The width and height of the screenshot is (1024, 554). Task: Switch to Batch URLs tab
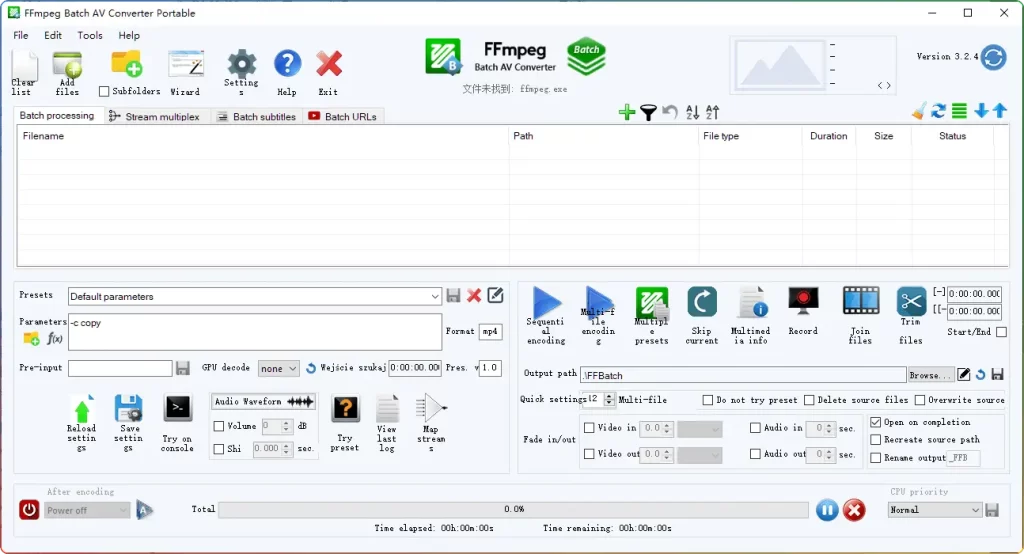[x=343, y=117]
